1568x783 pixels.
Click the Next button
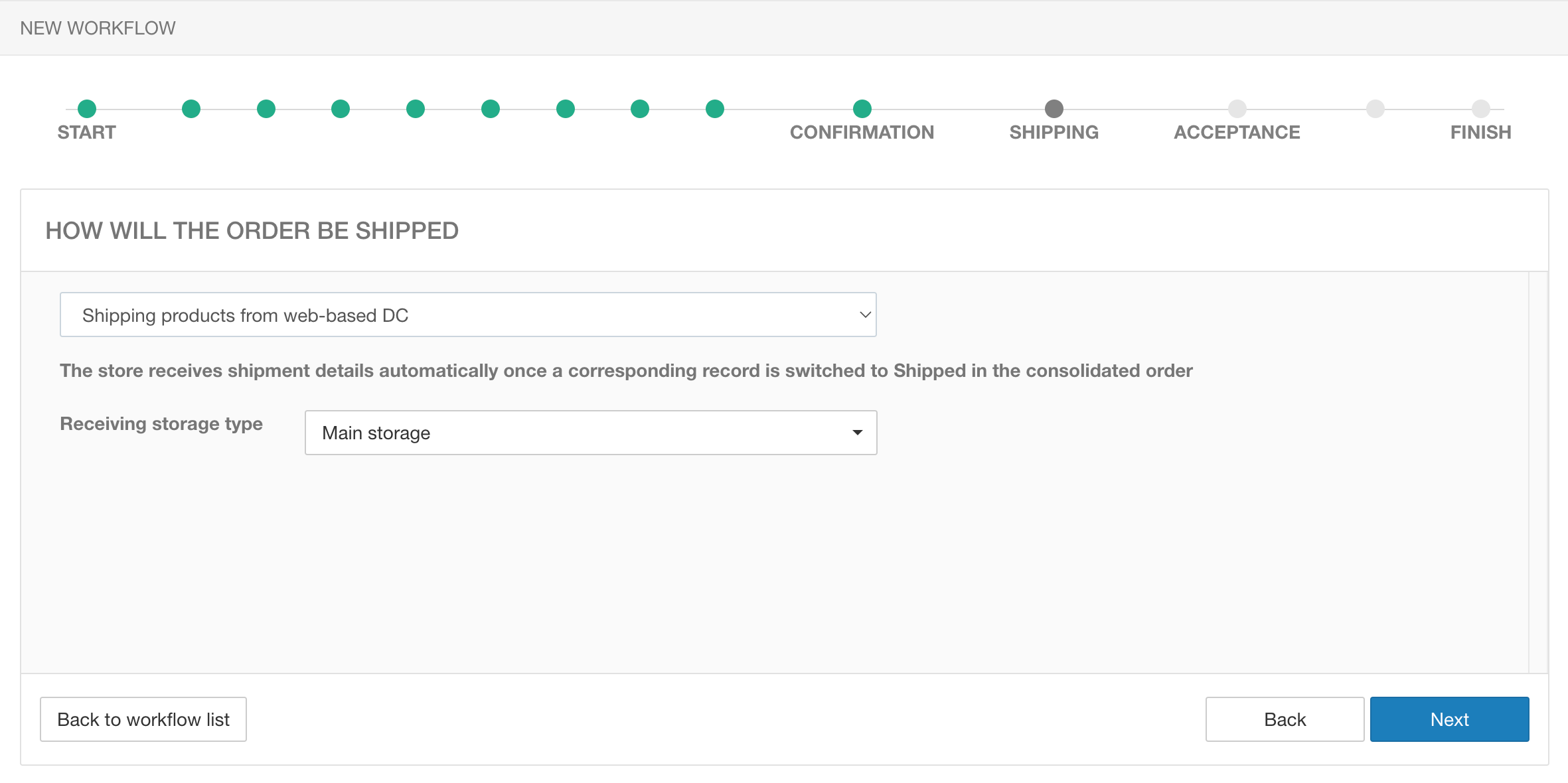click(1449, 719)
